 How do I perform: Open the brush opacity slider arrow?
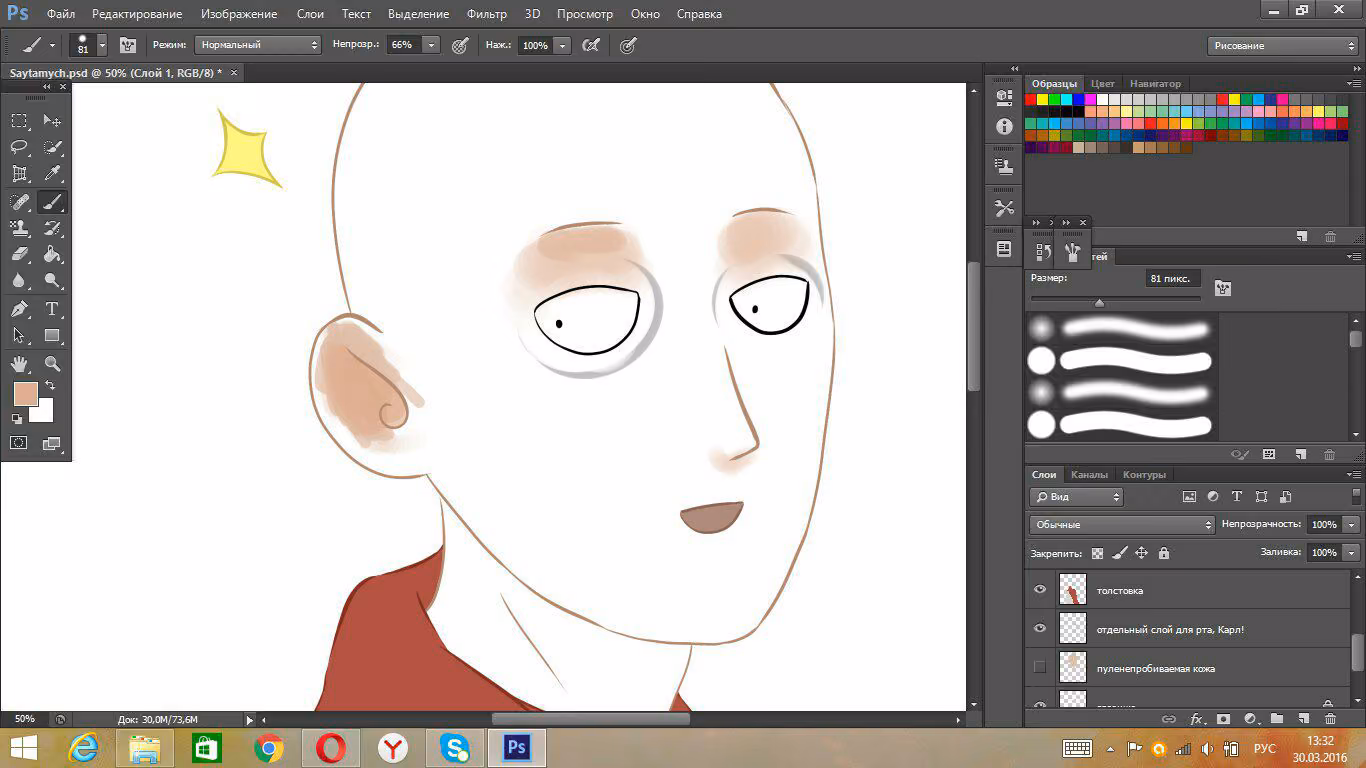(x=431, y=45)
